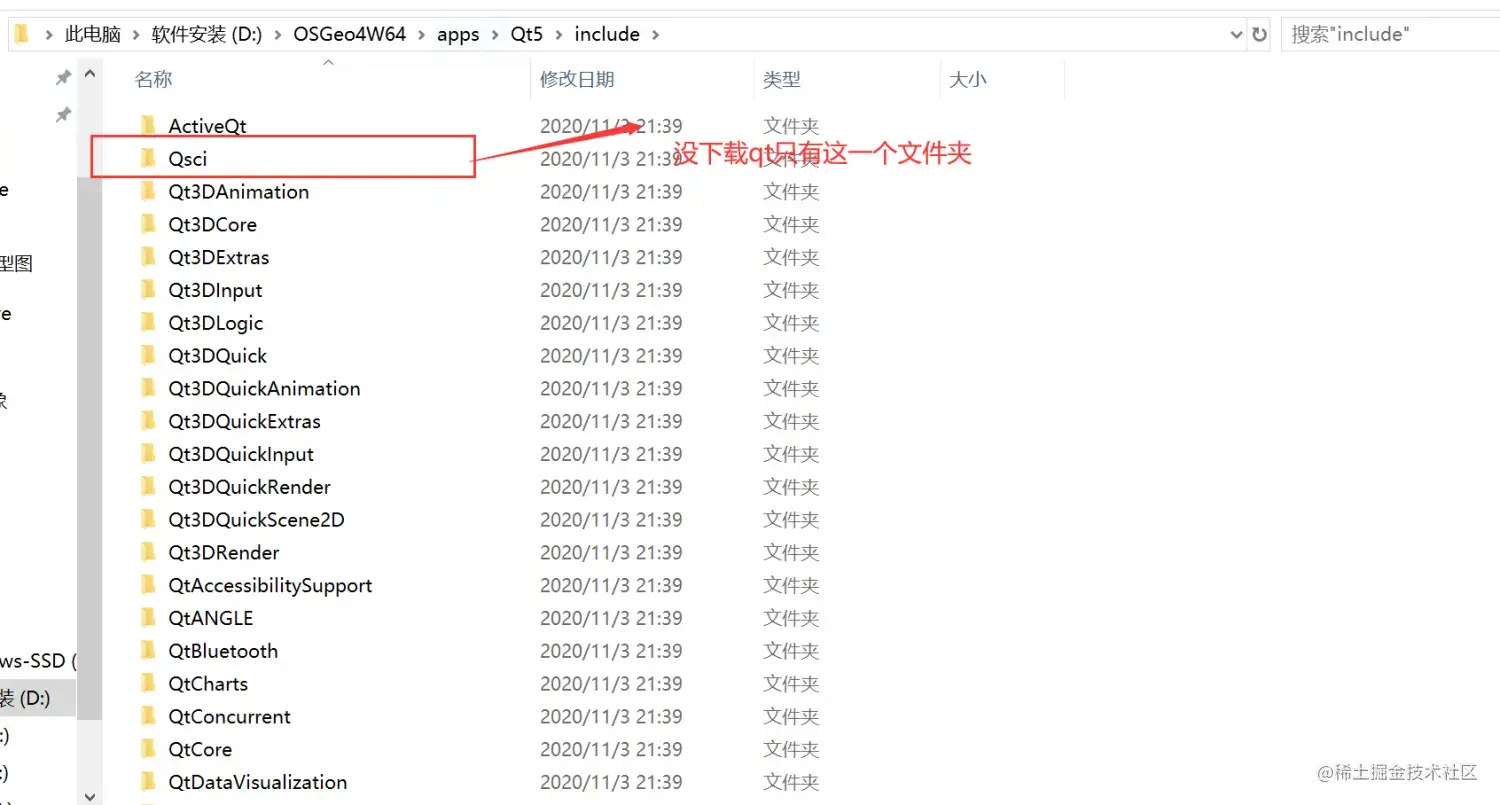Navigate to OSGeo4W64 breadcrumb
Image resolution: width=1500 pixels, height=805 pixels.
[x=350, y=34]
